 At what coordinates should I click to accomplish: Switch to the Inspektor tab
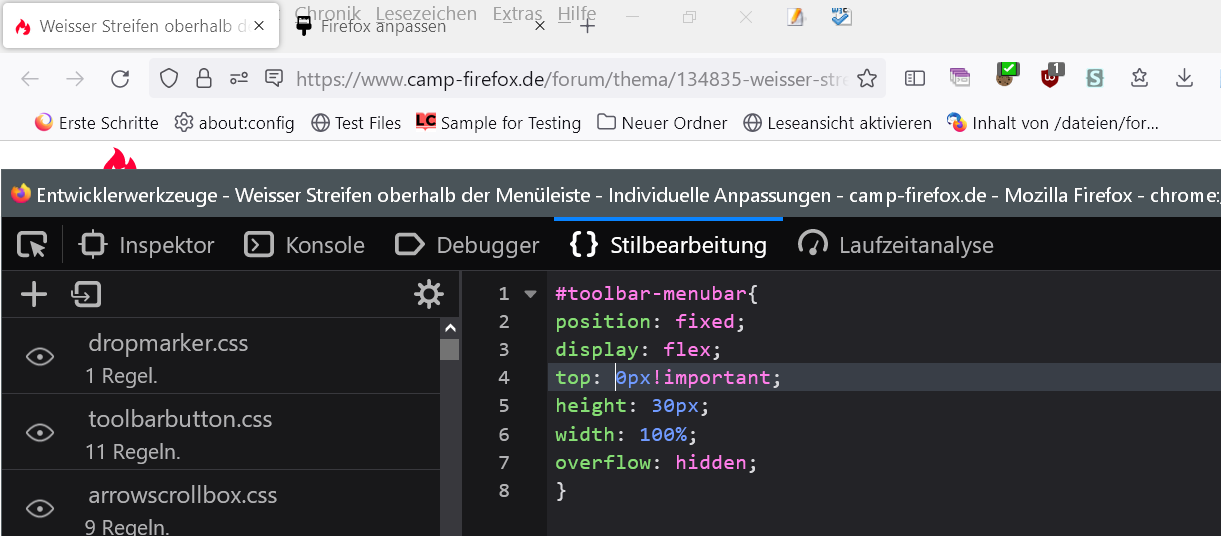(x=147, y=245)
